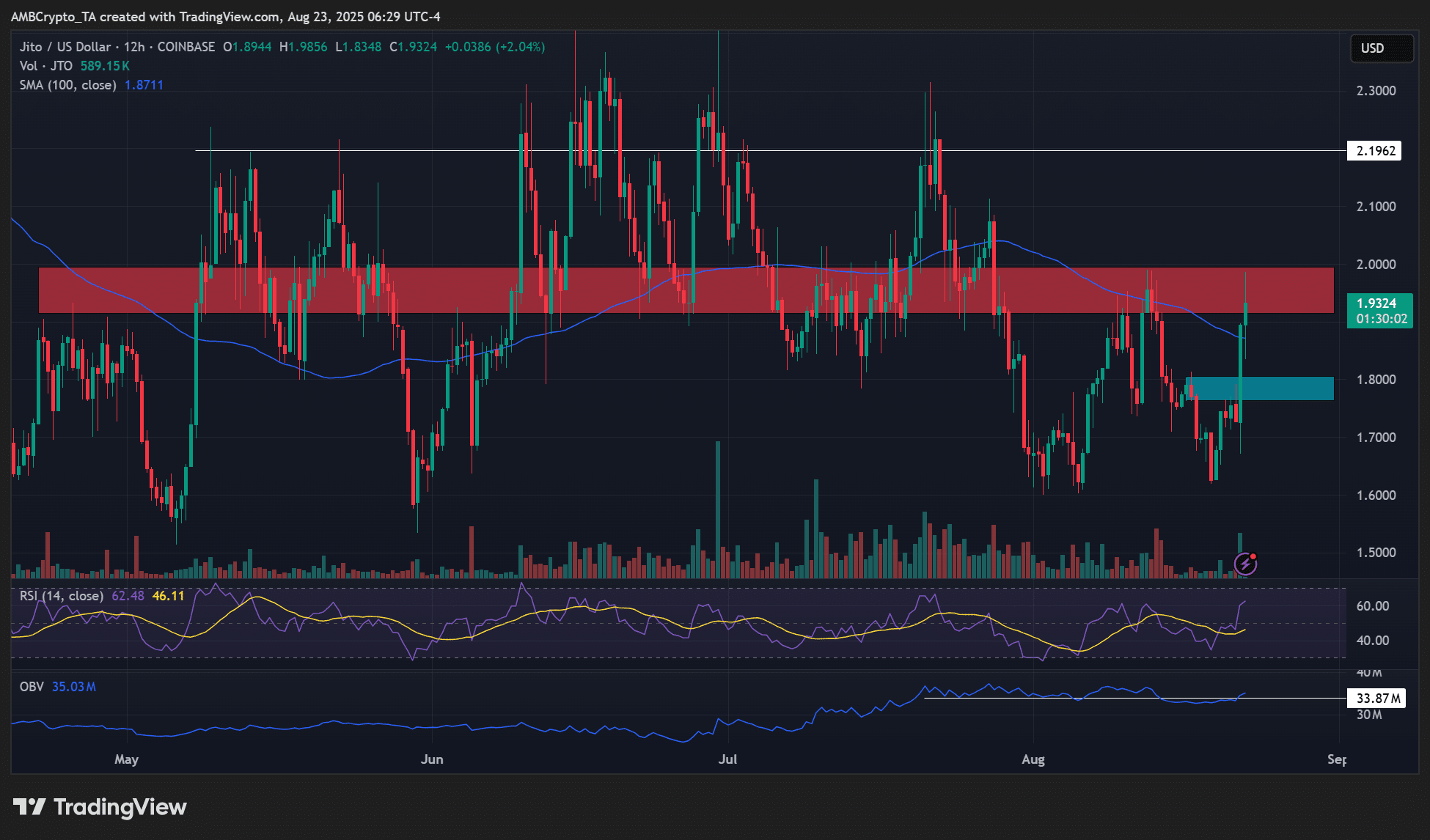Click the Jito / US Dollar symbol title
This screenshot has width=1430, height=840.
coord(65,47)
